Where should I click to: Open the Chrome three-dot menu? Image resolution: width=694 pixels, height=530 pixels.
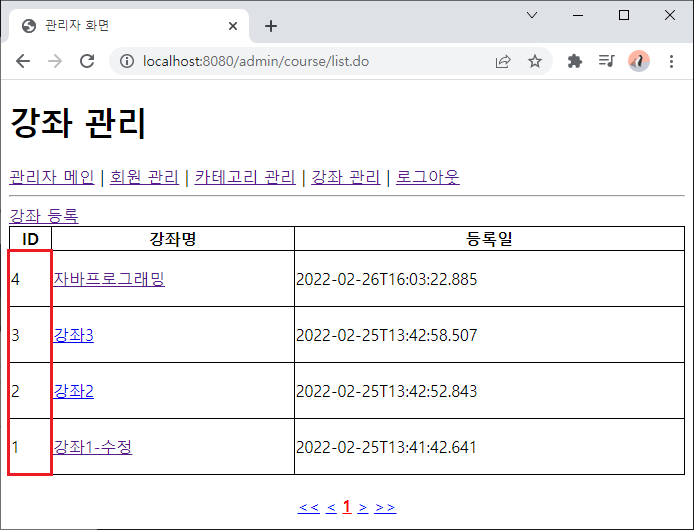(671, 61)
